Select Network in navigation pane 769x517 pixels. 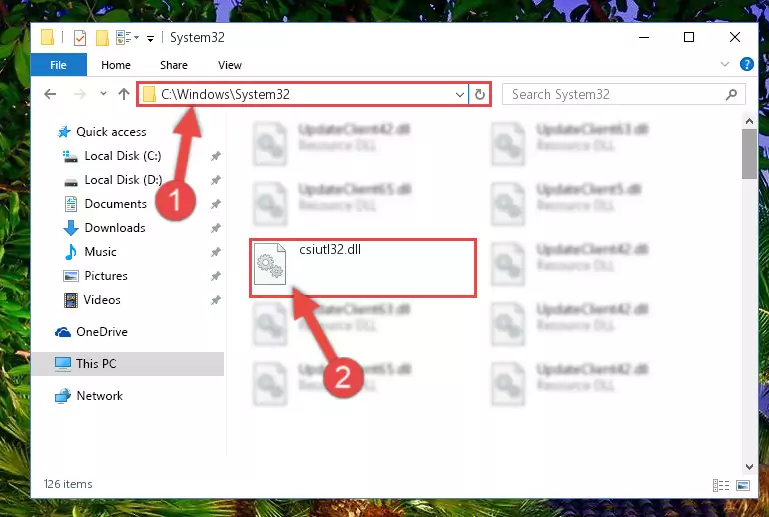pos(100,395)
